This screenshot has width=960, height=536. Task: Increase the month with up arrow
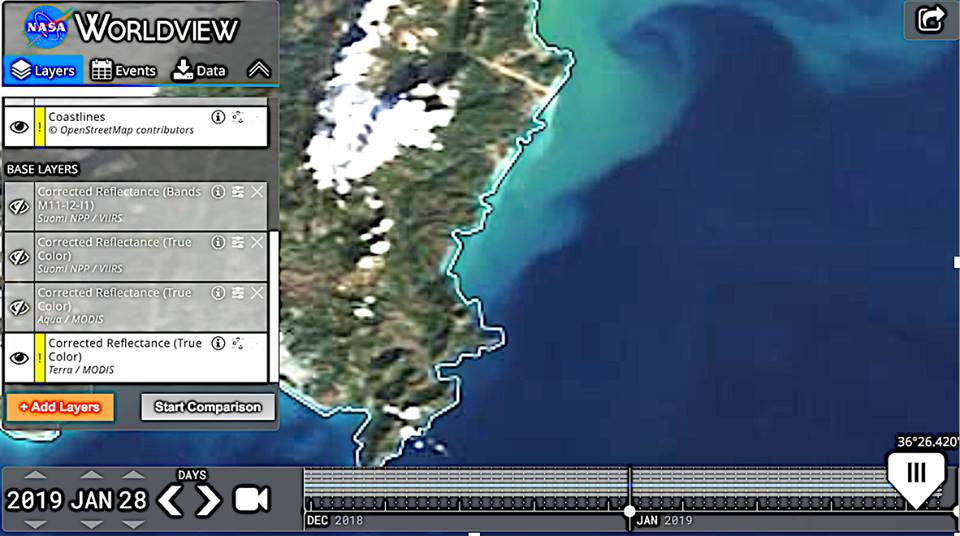pos(91,475)
